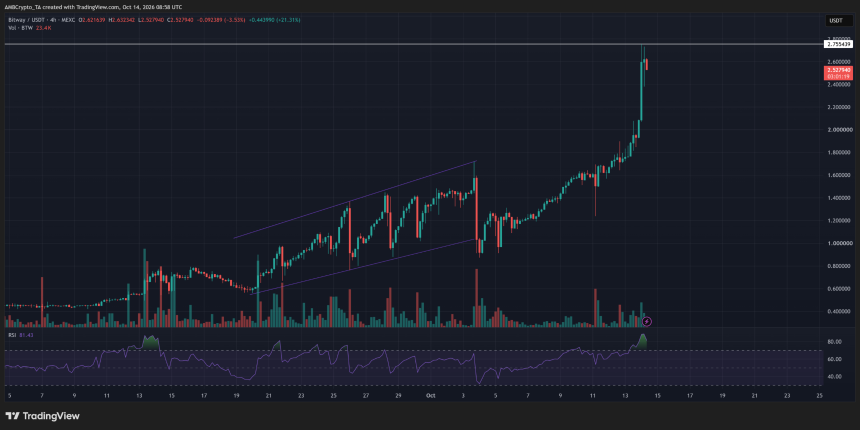The height and width of the screenshot is (430, 860).
Task: Select the grey horizontal resistance line
Action: pyautogui.click(x=412, y=44)
